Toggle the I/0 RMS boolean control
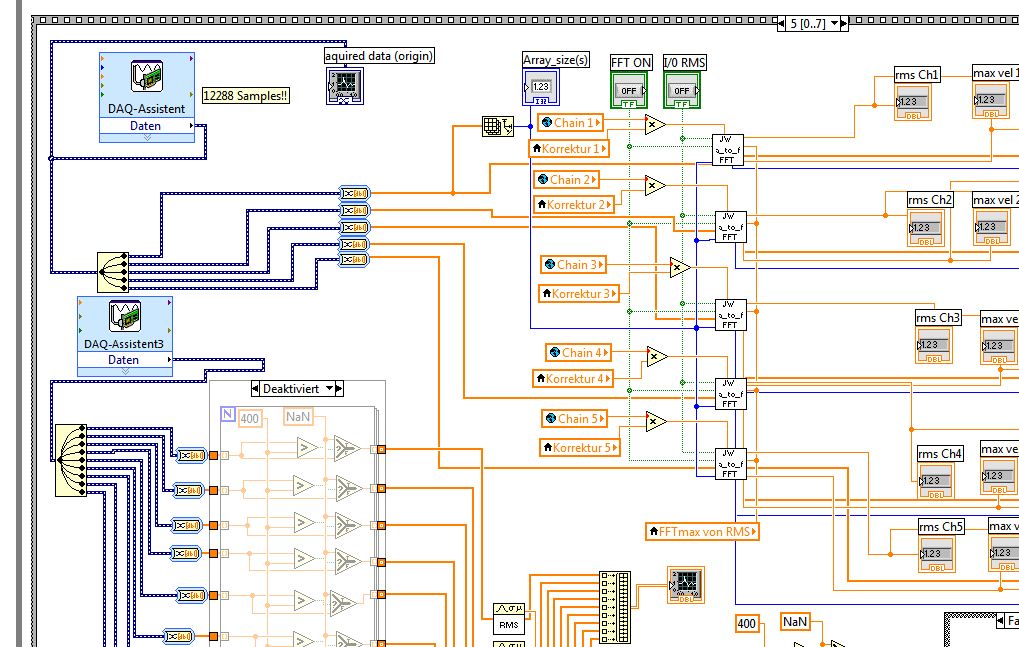 pyautogui.click(x=683, y=89)
